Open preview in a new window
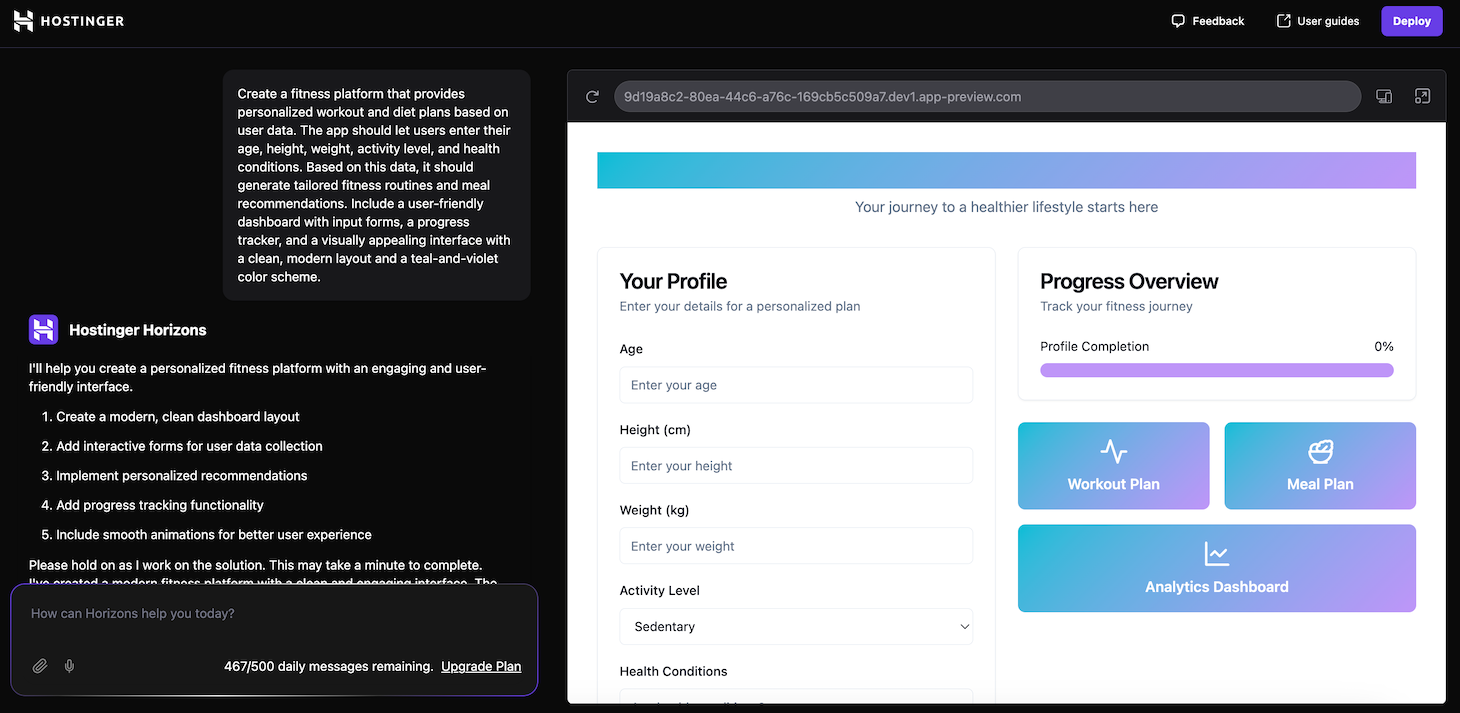 pyautogui.click(x=1423, y=96)
